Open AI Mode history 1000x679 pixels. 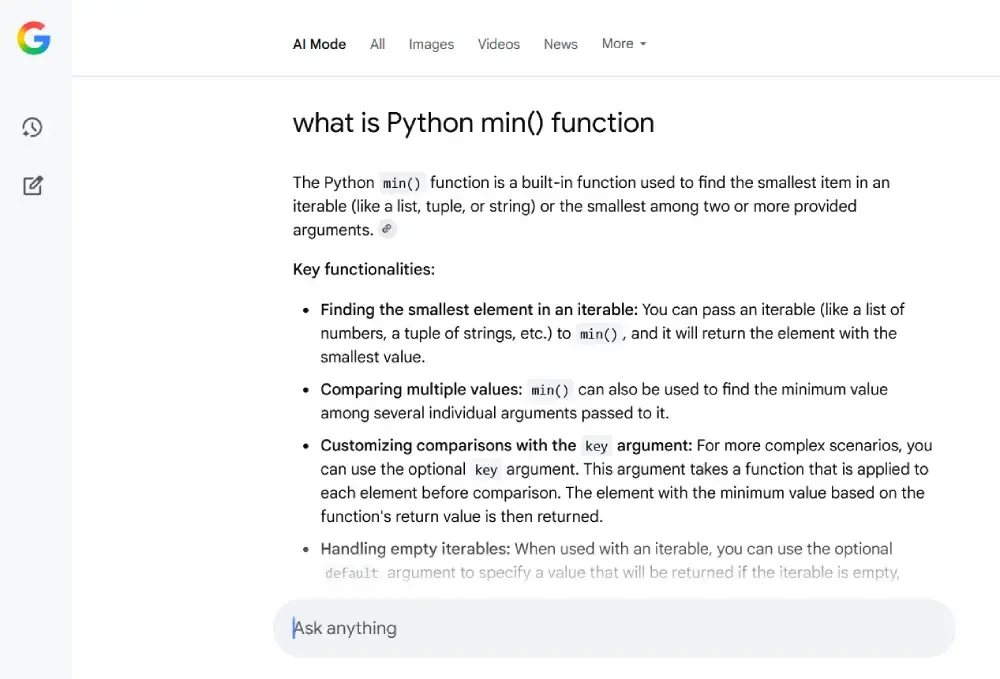33,127
